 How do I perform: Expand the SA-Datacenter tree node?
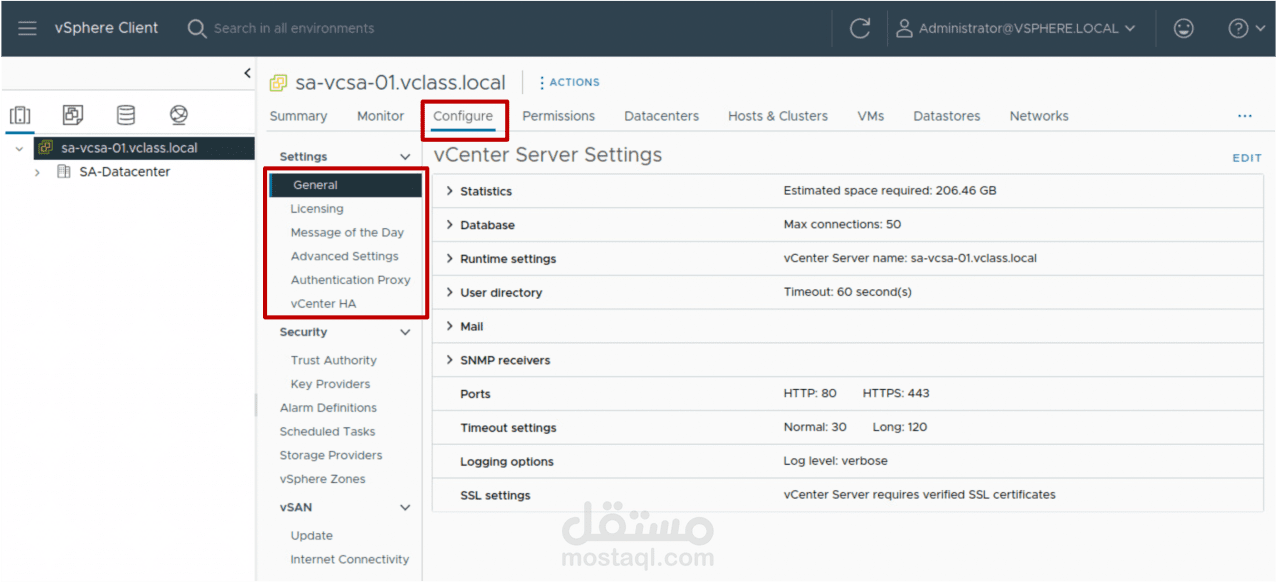tap(38, 172)
